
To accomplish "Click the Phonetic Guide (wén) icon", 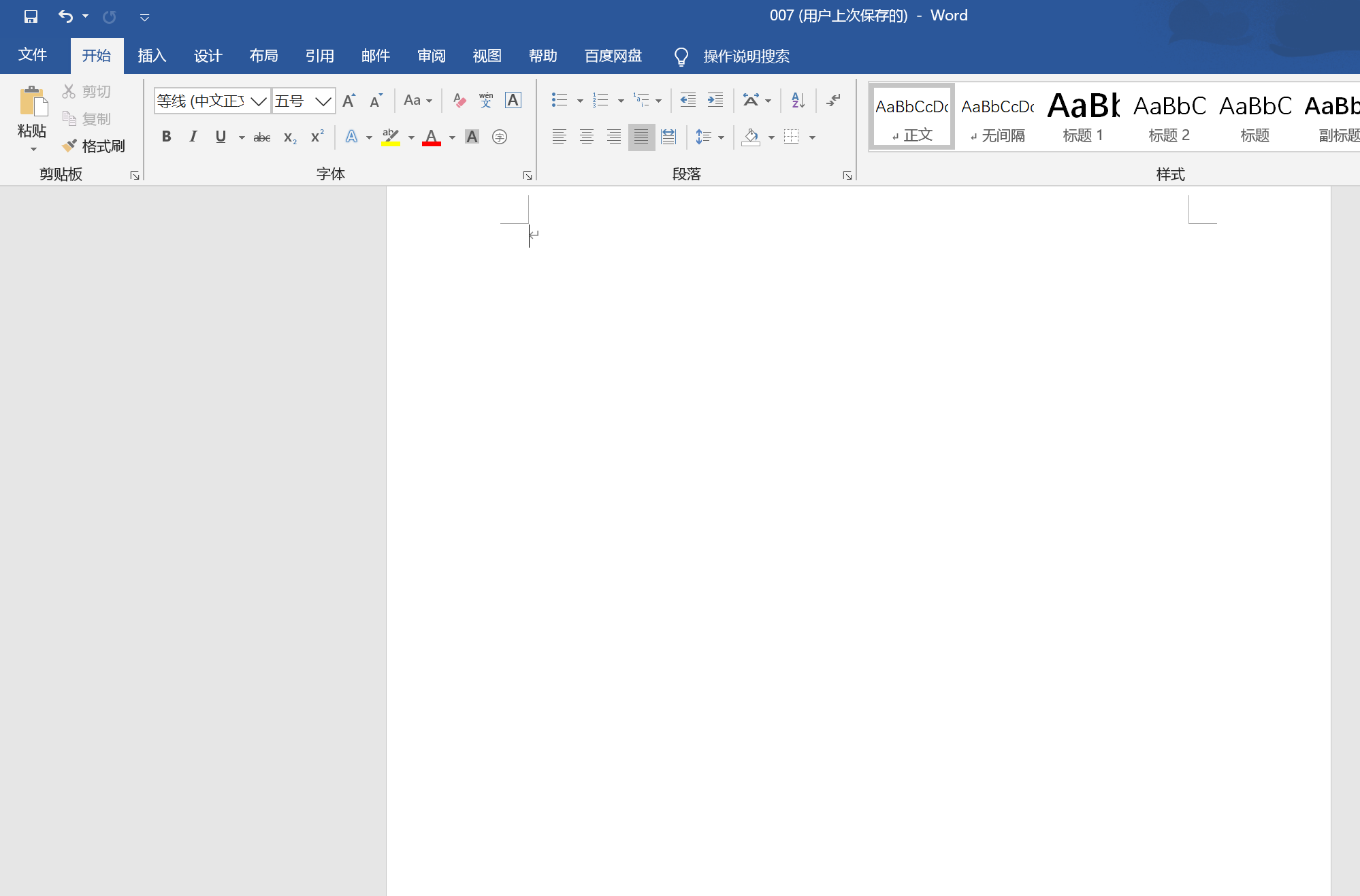I will [486, 101].
